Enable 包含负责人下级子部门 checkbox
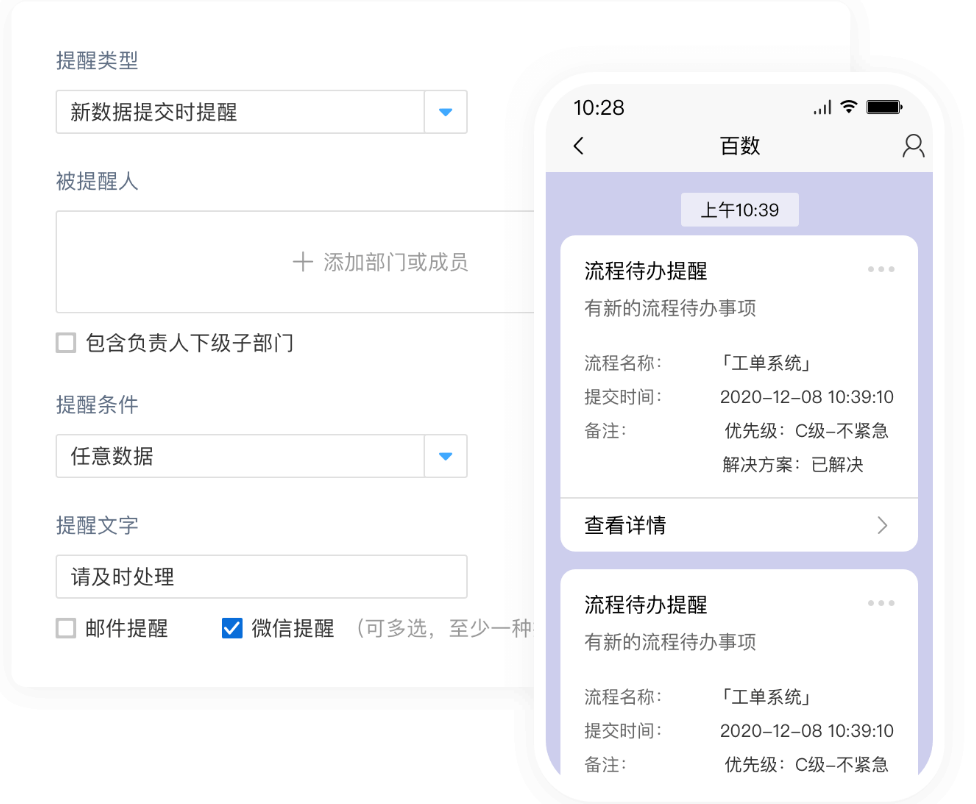The image size is (976, 804). pyautogui.click(x=66, y=344)
